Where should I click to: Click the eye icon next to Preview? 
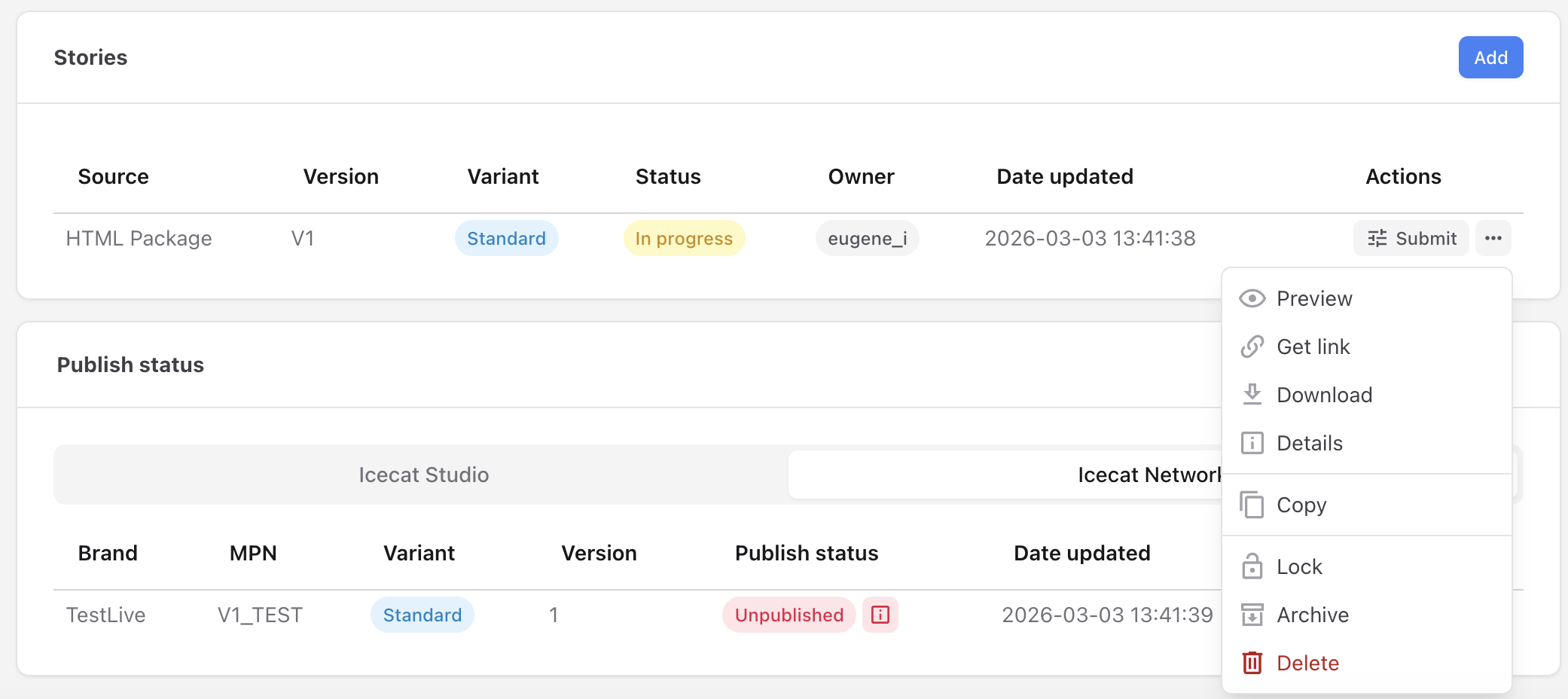click(1252, 298)
